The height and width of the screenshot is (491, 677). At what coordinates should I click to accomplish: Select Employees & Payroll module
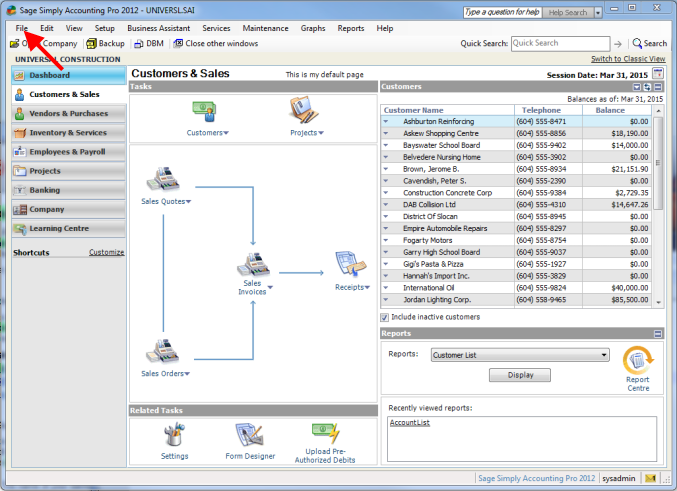[x=69, y=152]
